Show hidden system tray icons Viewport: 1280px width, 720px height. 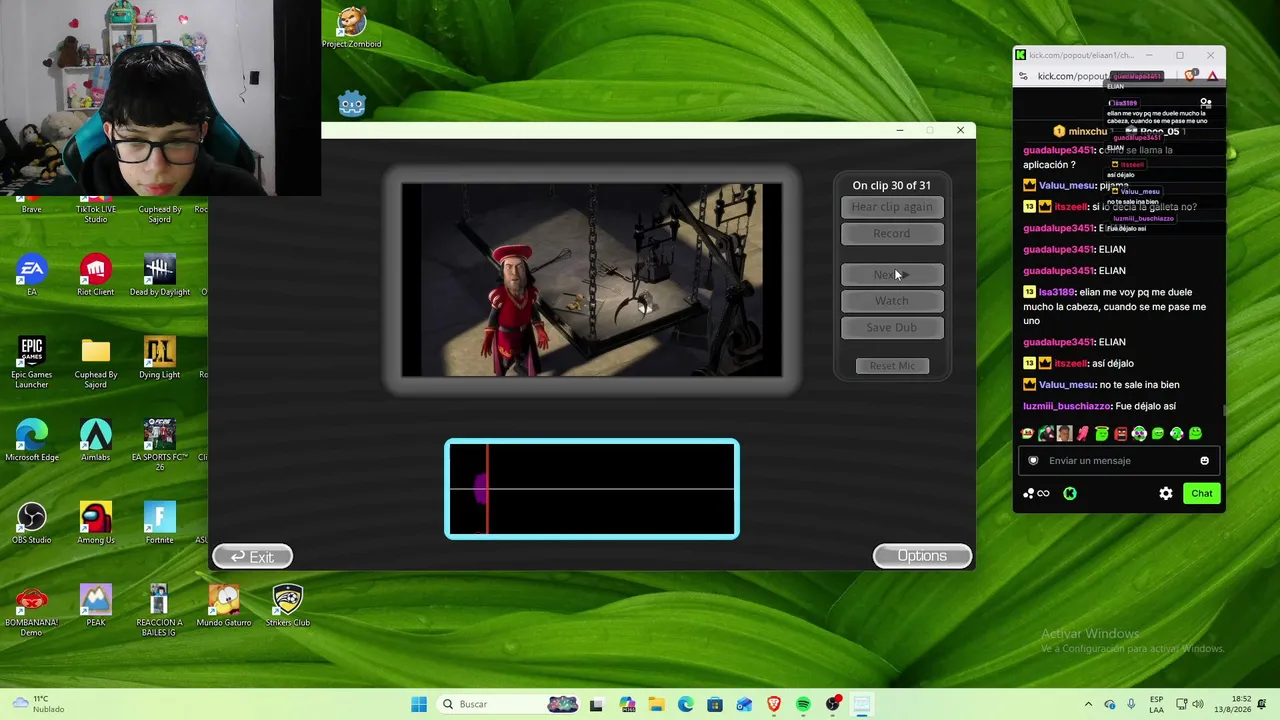tap(1089, 705)
